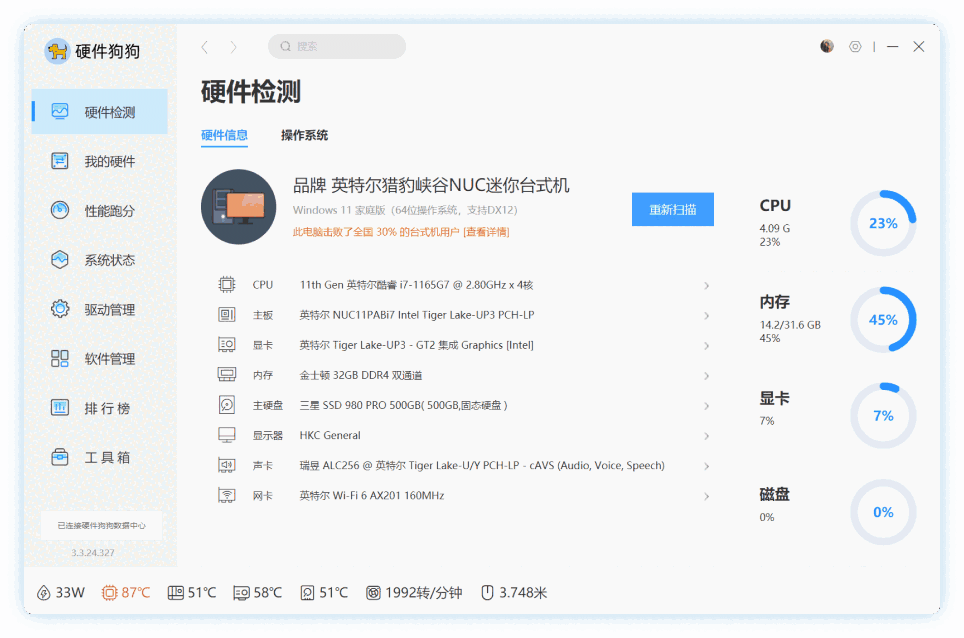Open 软件管理 grid icon

click(x=60, y=358)
